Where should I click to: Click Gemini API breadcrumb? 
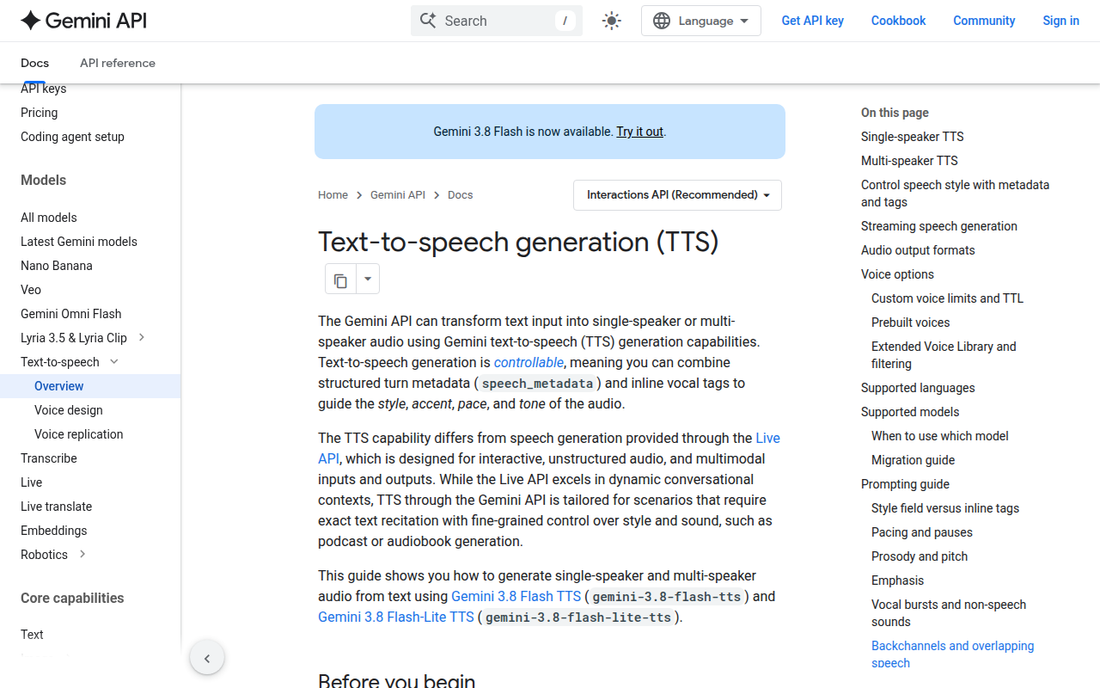[x=398, y=195]
